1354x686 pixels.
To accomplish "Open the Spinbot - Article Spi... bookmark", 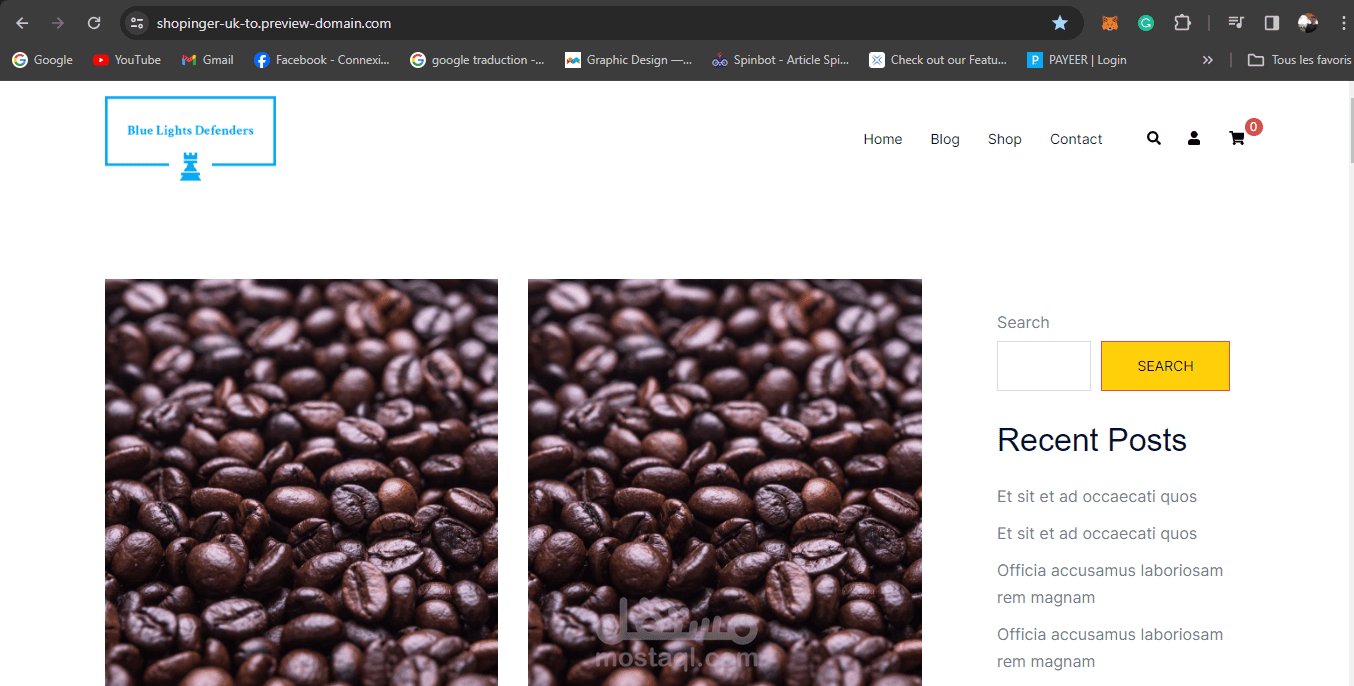I will pos(780,60).
